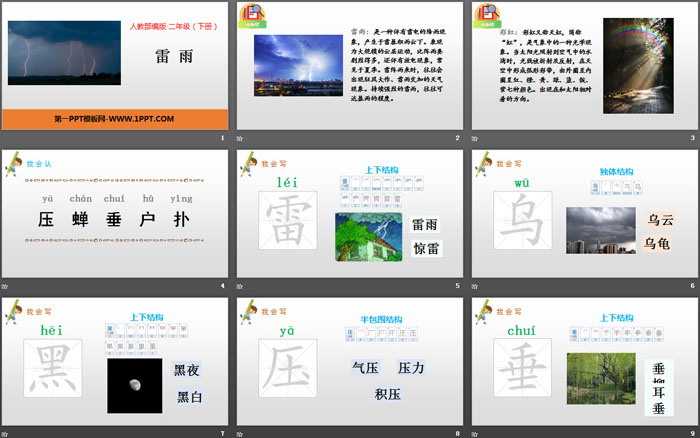Click the 蝉 character on the vocabulary slide

pyautogui.click(x=79, y=219)
